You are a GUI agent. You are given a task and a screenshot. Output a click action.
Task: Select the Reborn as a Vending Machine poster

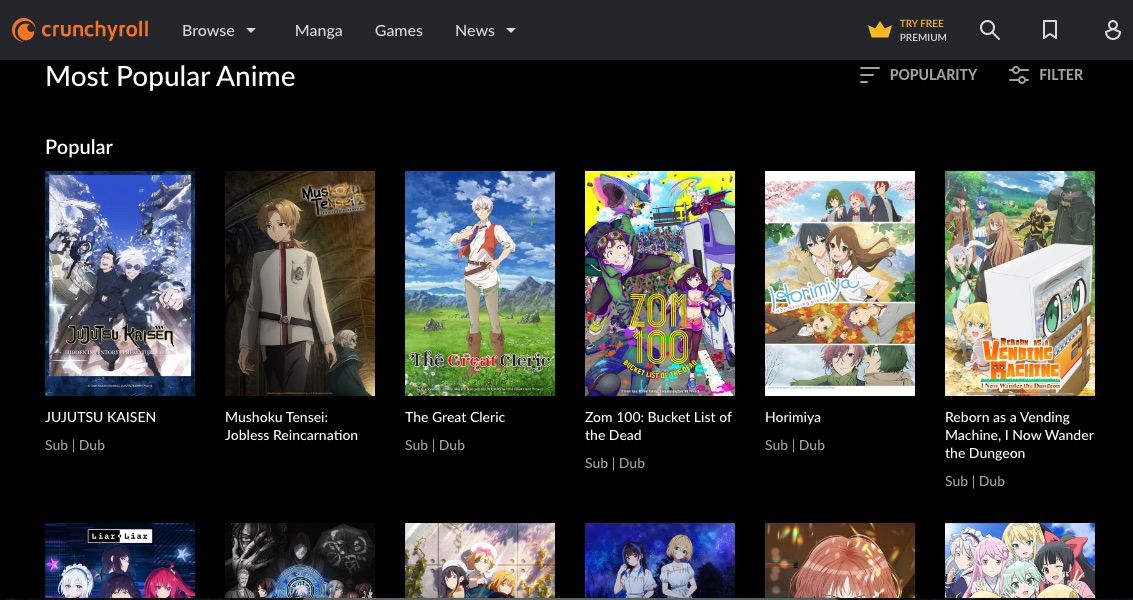click(x=1020, y=283)
